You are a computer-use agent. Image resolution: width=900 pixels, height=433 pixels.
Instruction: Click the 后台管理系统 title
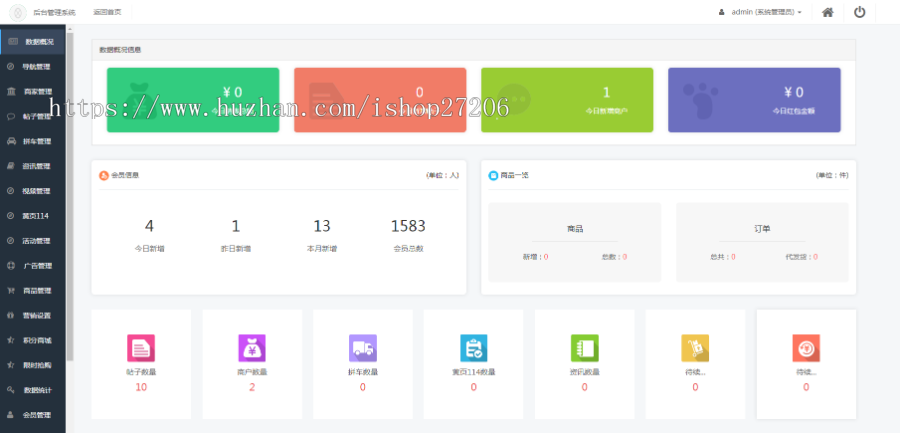coord(54,12)
